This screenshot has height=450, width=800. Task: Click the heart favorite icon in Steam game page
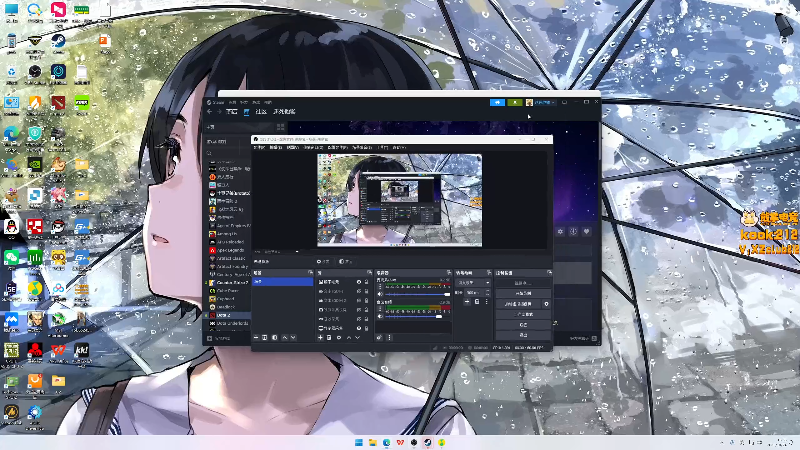tap(586, 232)
